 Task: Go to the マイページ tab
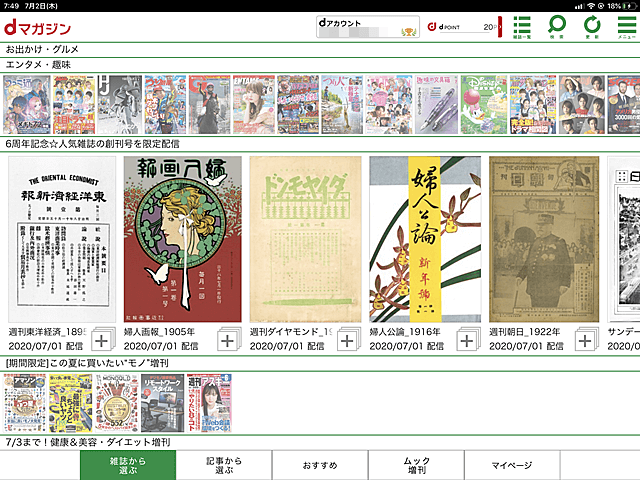point(512,465)
